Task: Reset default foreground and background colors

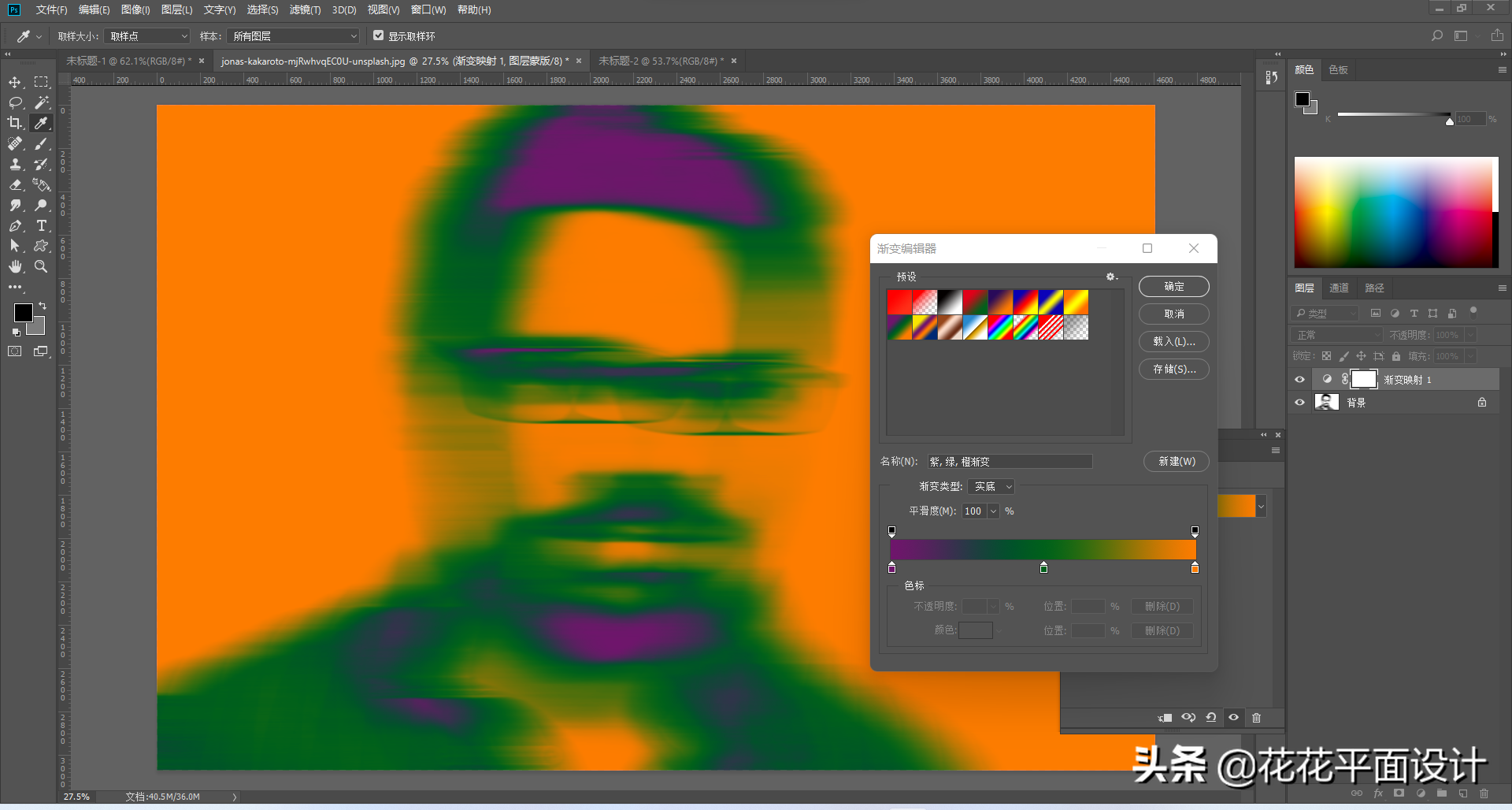Action: tap(17, 332)
